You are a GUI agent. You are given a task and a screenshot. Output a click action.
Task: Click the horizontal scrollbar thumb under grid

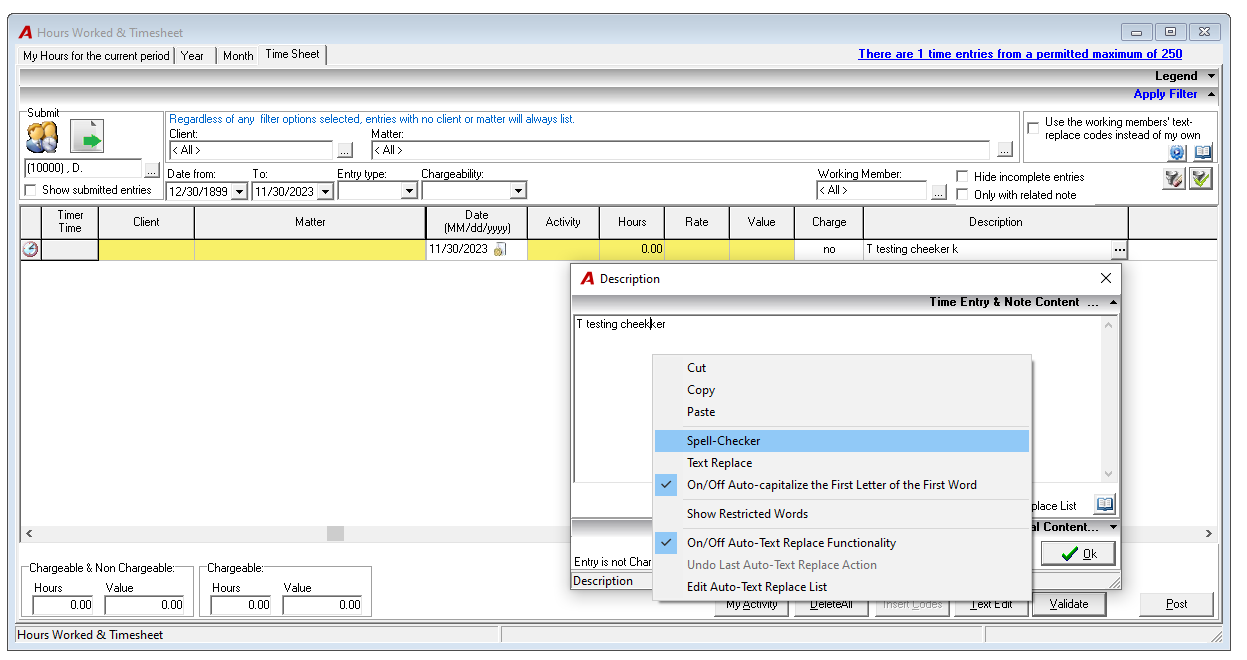coord(335,534)
